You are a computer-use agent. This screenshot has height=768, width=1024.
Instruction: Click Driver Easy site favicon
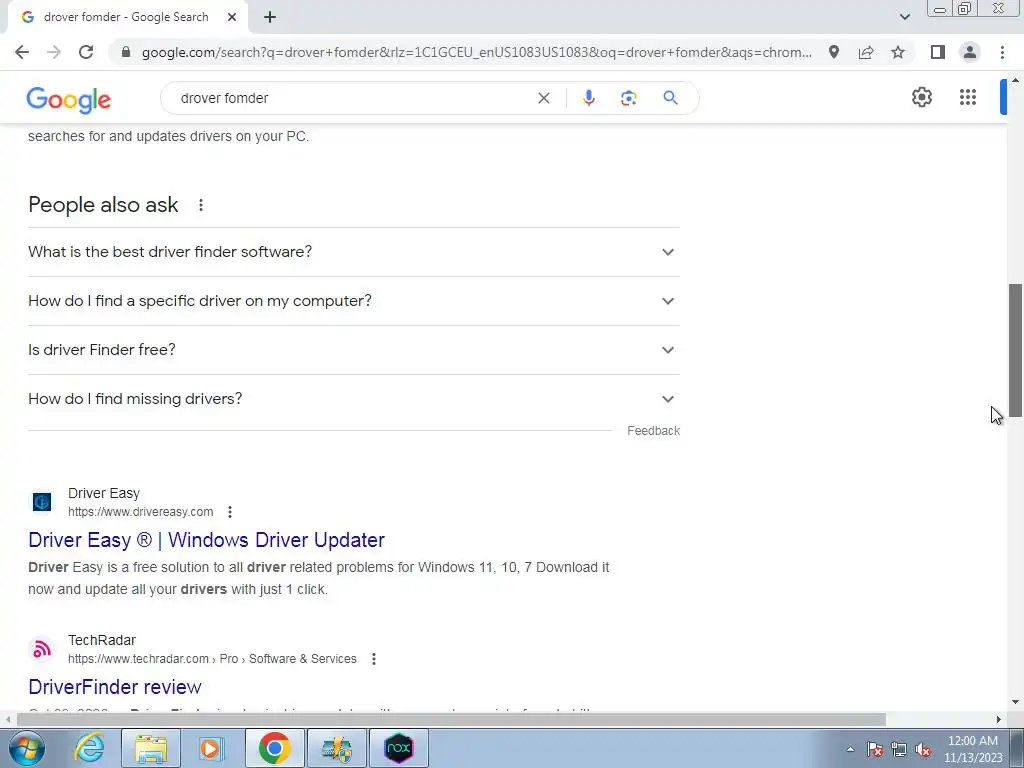click(42, 502)
